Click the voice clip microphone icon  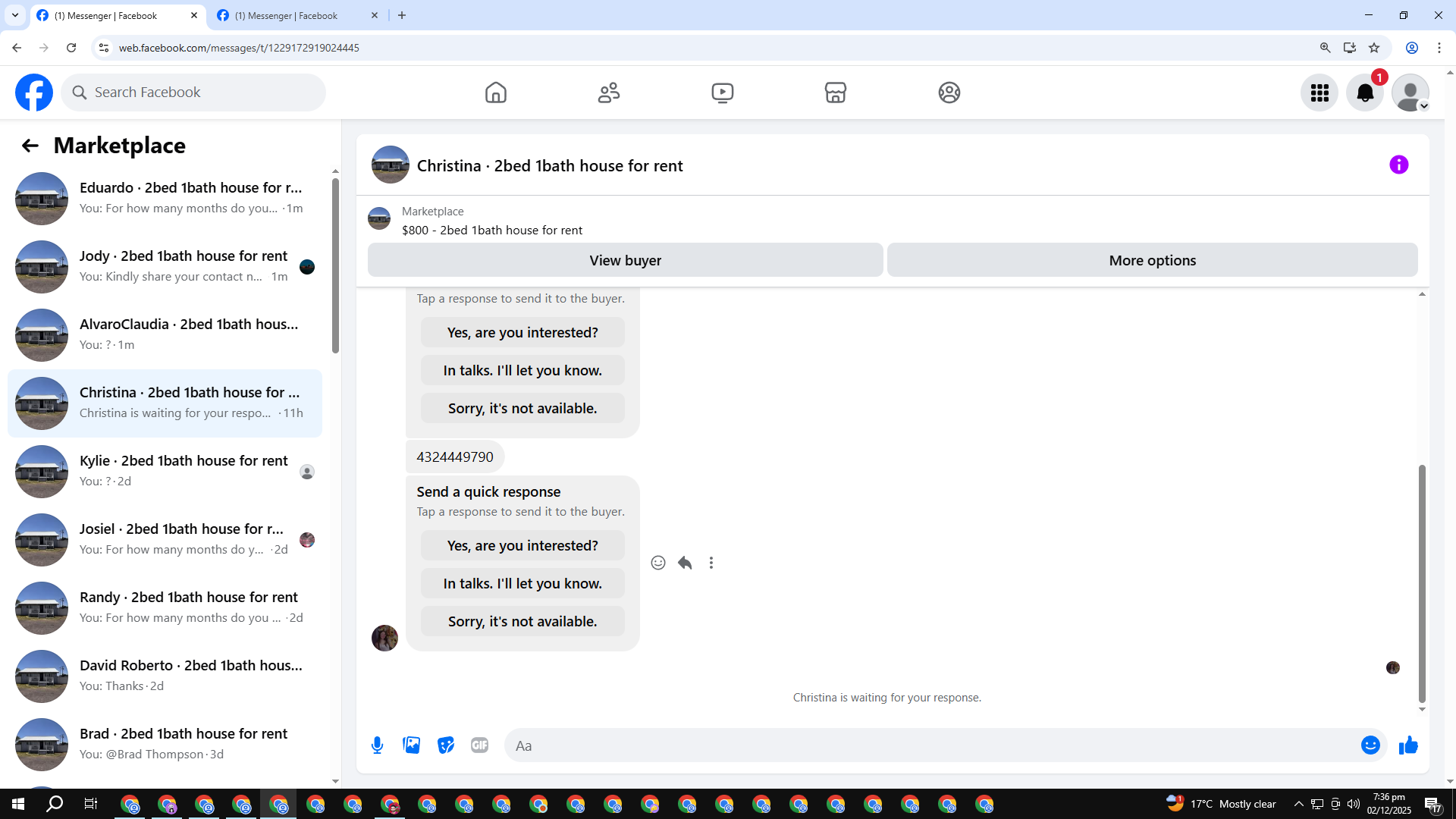point(377,745)
